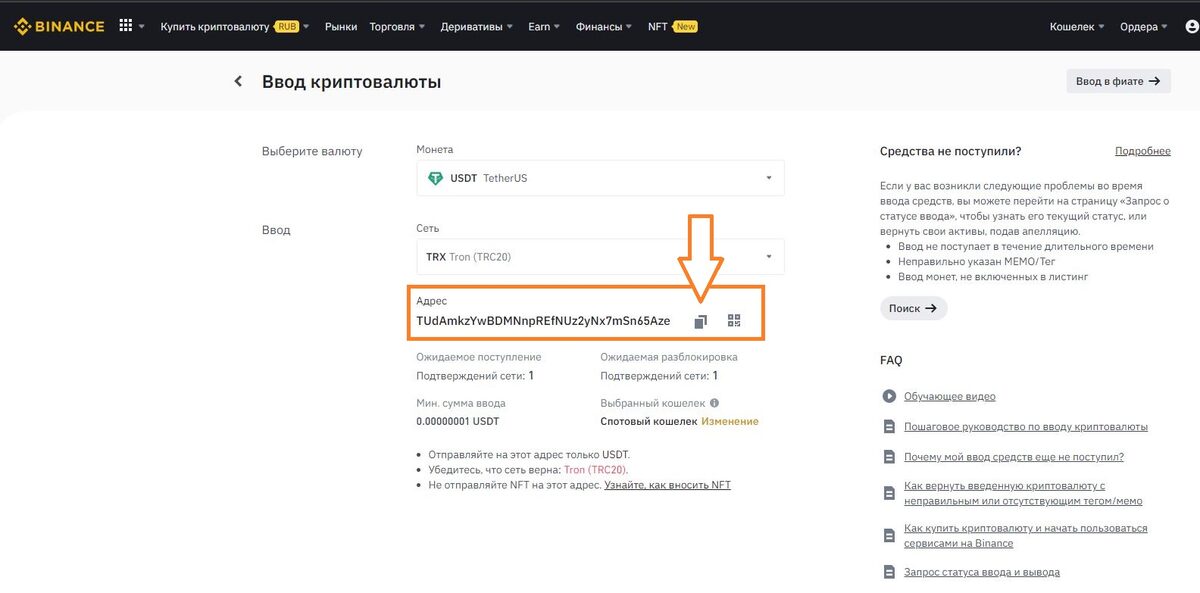1200x593 pixels.
Task: Click document icon beside Как вернуть введенную криптовалюту
Action: coord(889,493)
